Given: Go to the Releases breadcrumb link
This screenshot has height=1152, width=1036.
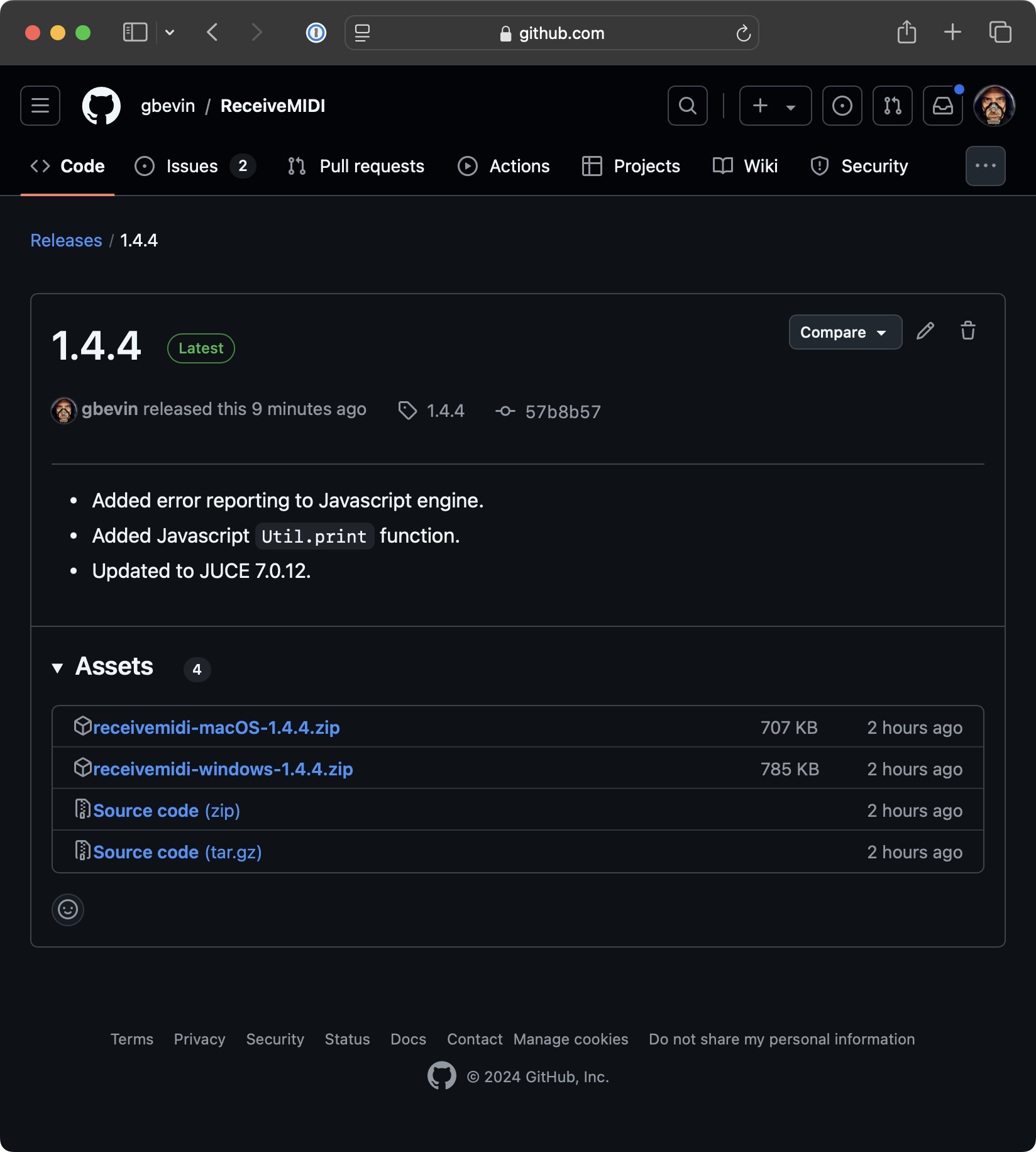Looking at the screenshot, I should coord(66,240).
